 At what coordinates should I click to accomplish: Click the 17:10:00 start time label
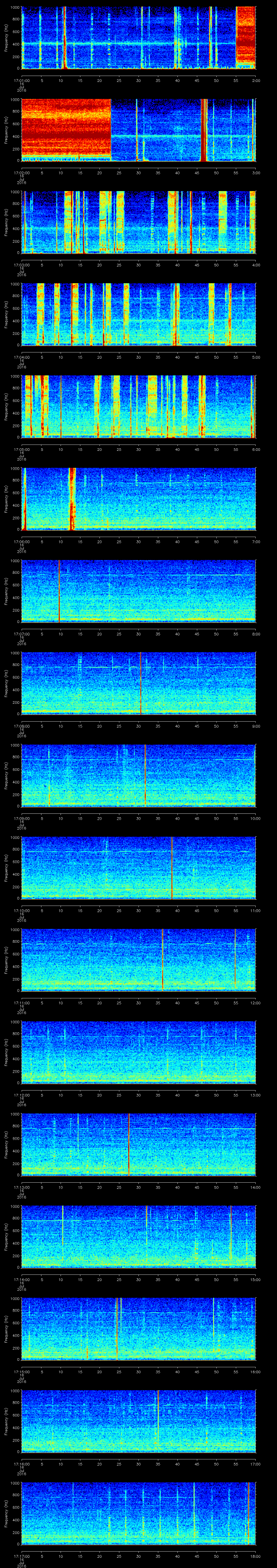point(21,910)
